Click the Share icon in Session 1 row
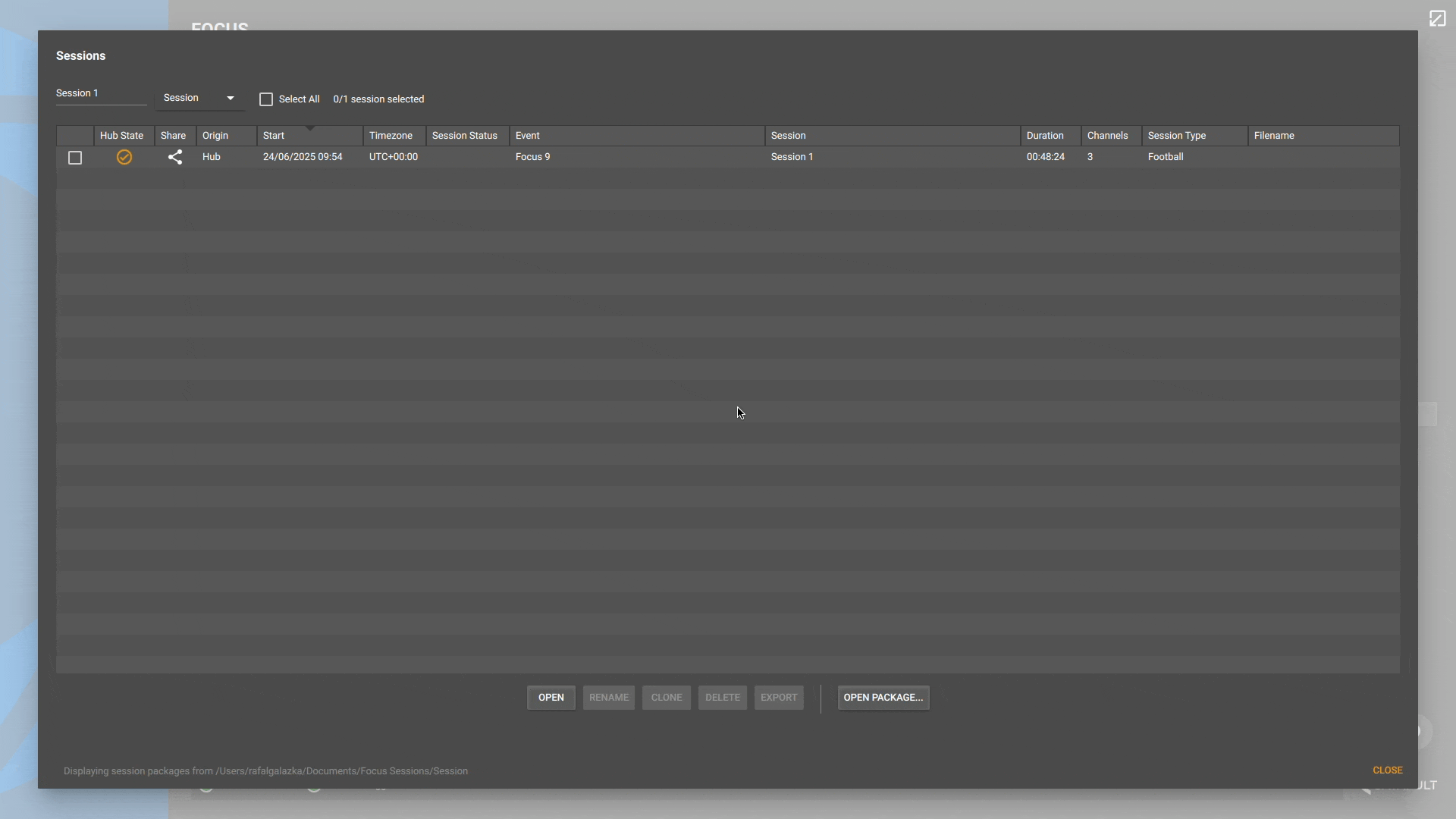 tap(175, 157)
